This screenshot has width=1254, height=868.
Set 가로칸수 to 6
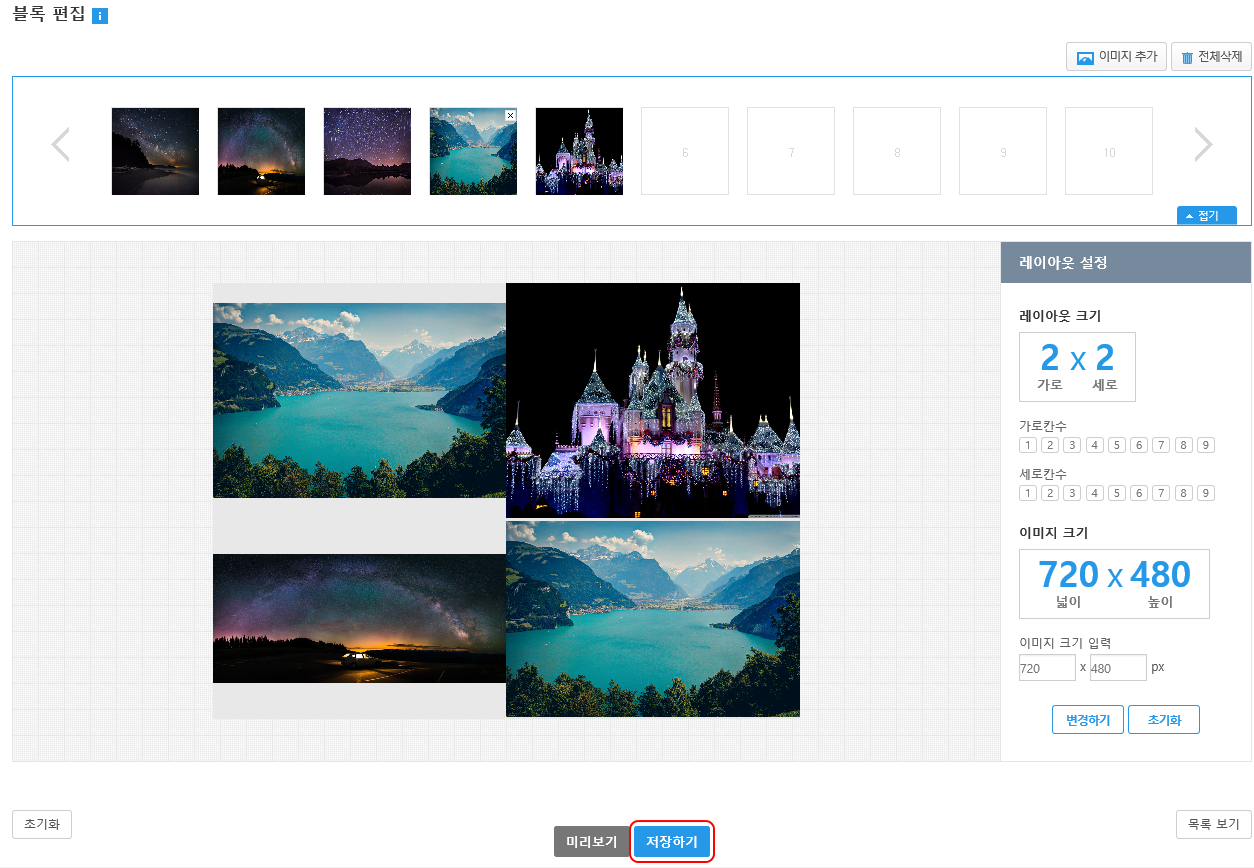1139,445
